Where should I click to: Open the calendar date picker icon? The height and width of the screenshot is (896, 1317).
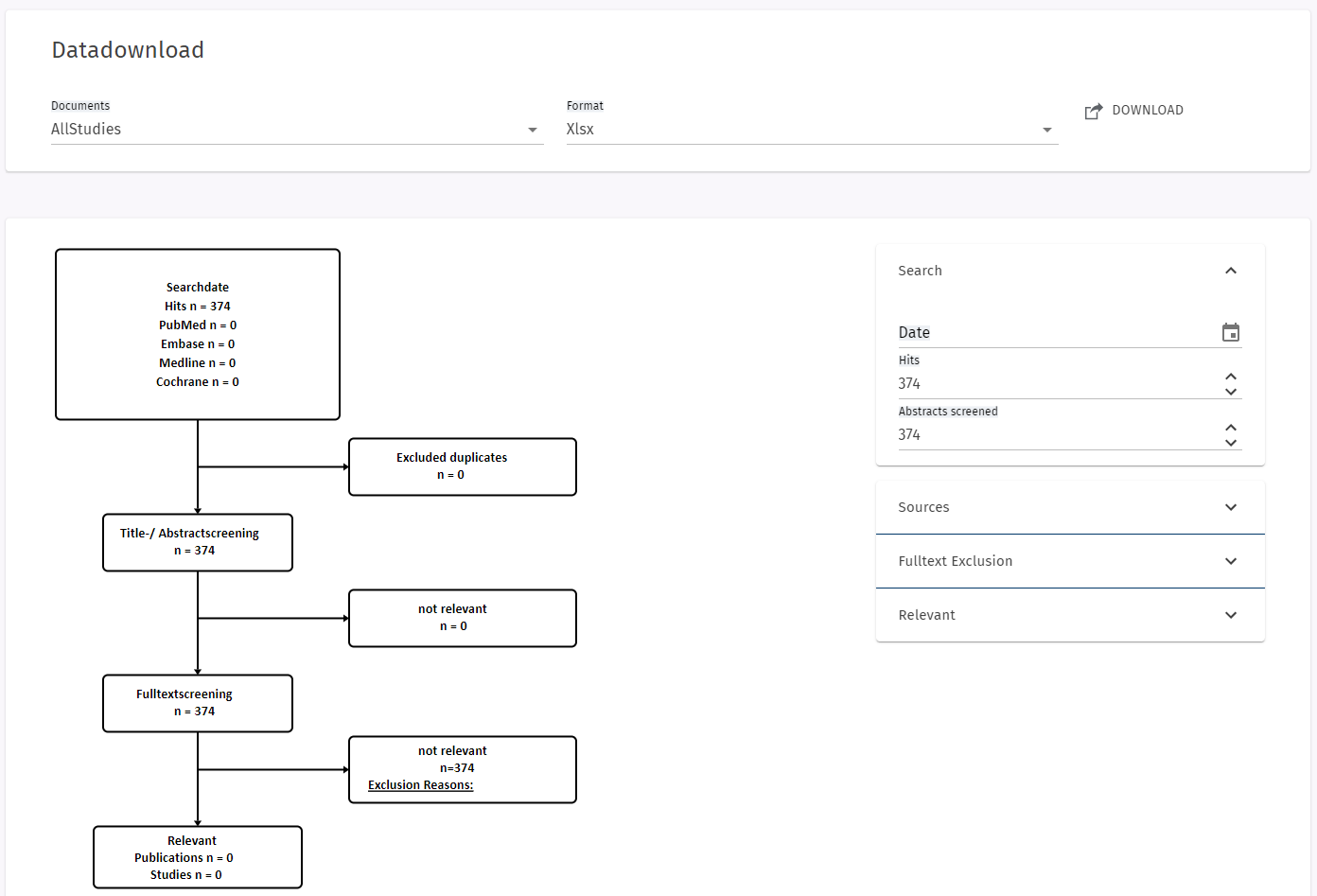click(x=1230, y=332)
